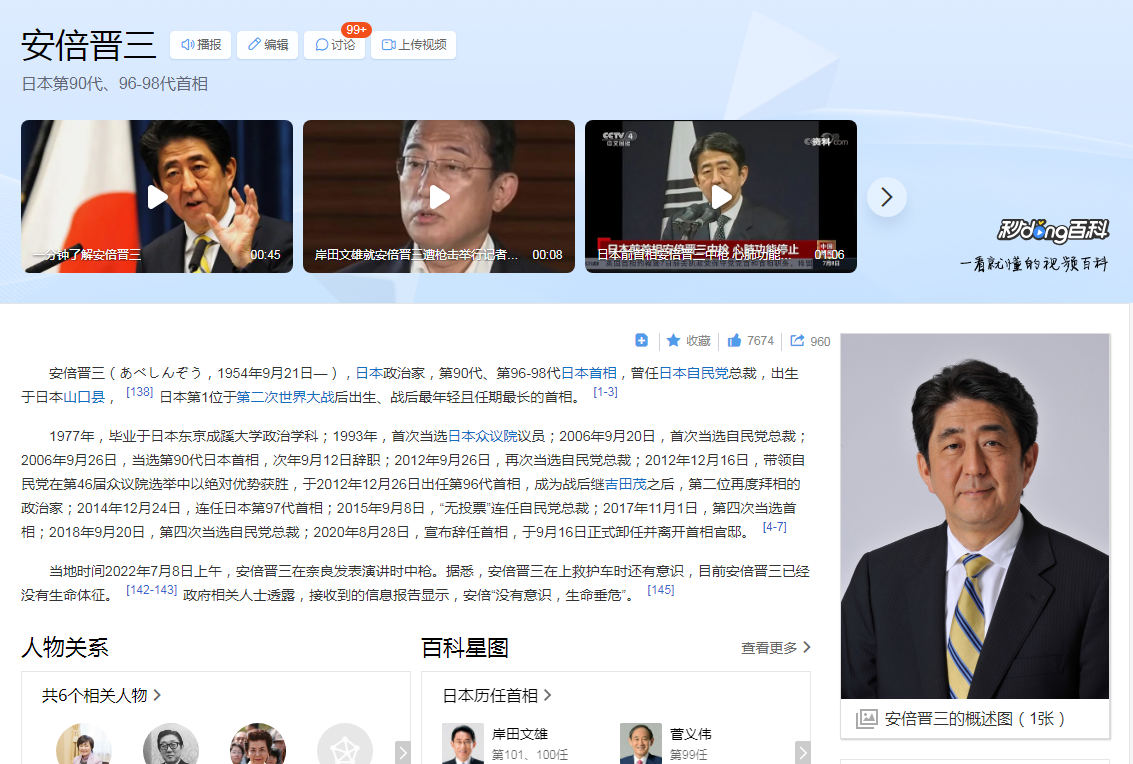1133x764 pixels.
Task: Play the 一分钟了解安倍晋三 video
Action: (x=156, y=196)
